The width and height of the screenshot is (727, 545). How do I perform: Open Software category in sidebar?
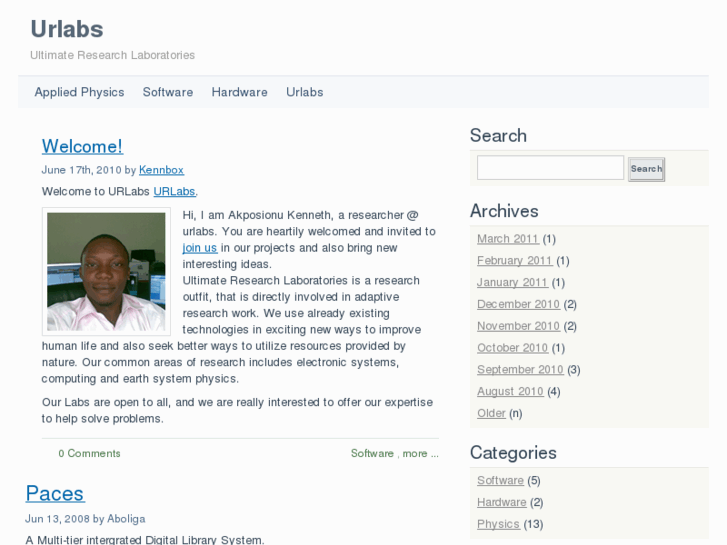pos(500,481)
